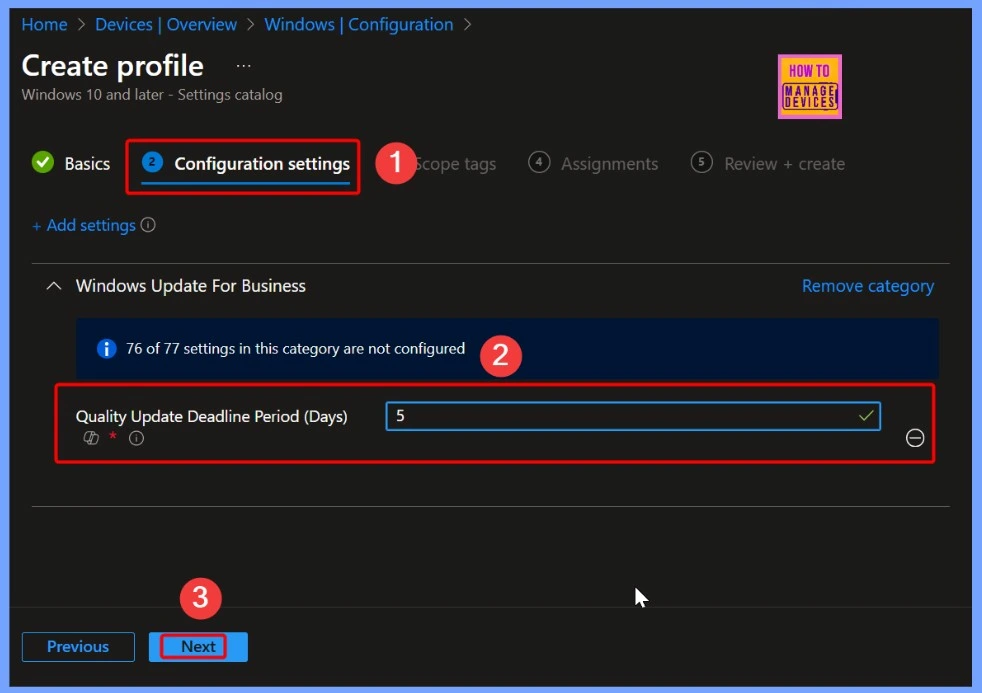The image size is (982, 693).
Task: Click Add settings link
Action: click(x=84, y=225)
